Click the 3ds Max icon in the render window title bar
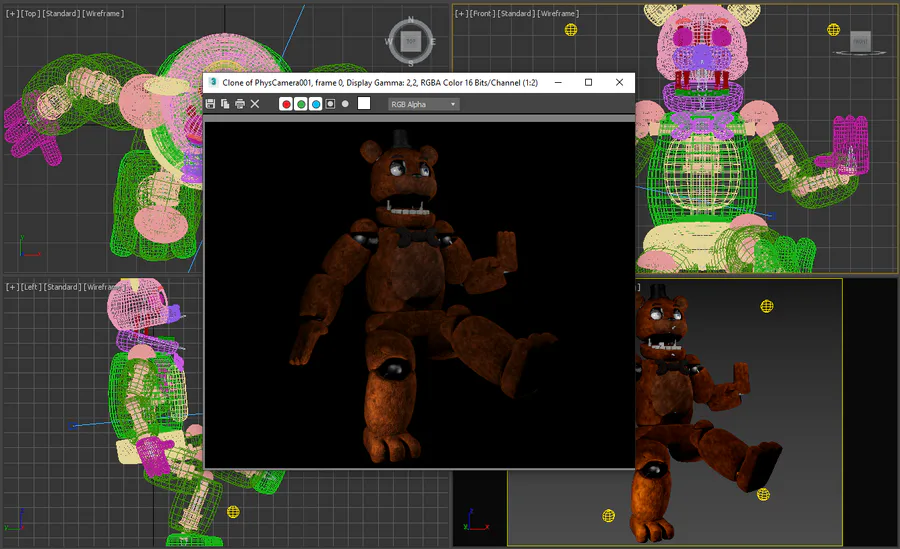 [x=213, y=82]
